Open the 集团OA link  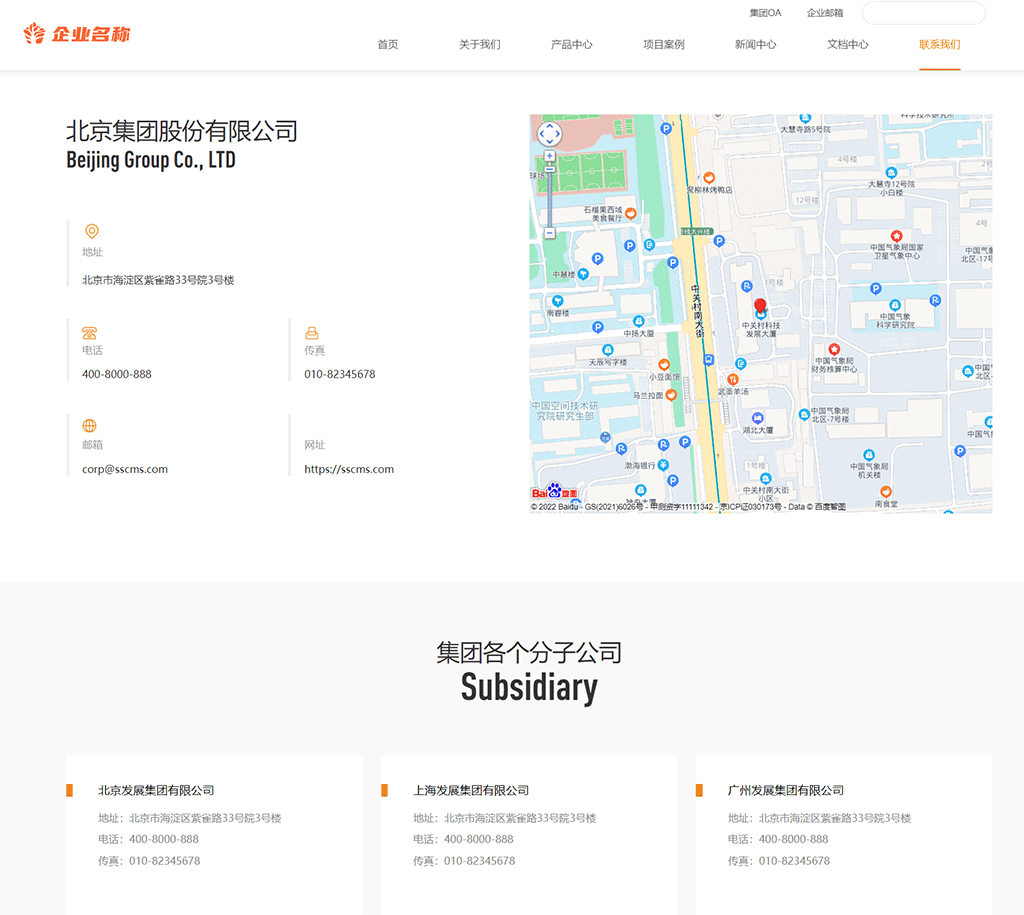point(766,13)
